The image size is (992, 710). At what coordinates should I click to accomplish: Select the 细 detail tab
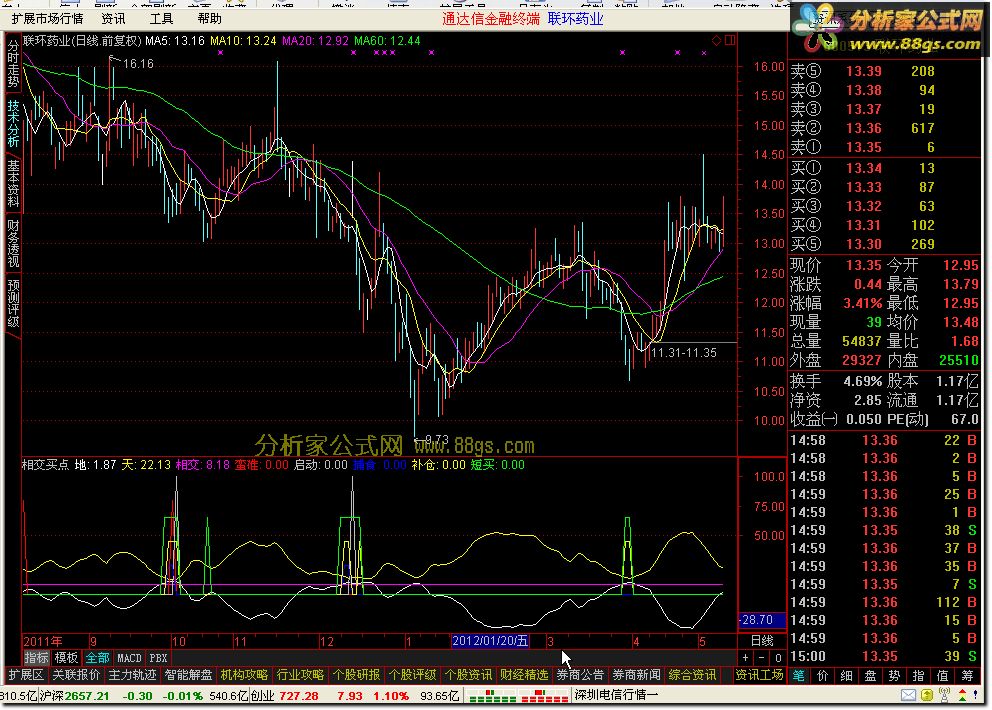pos(846,676)
